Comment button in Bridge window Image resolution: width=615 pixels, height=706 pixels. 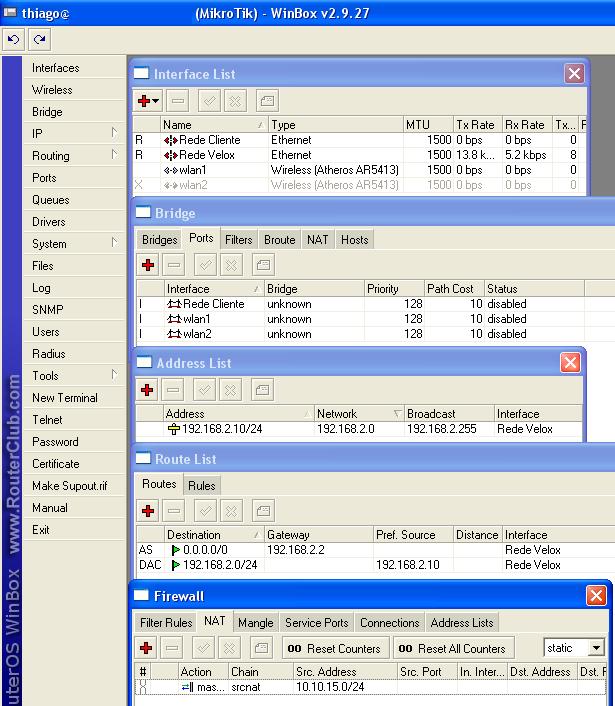[263, 265]
